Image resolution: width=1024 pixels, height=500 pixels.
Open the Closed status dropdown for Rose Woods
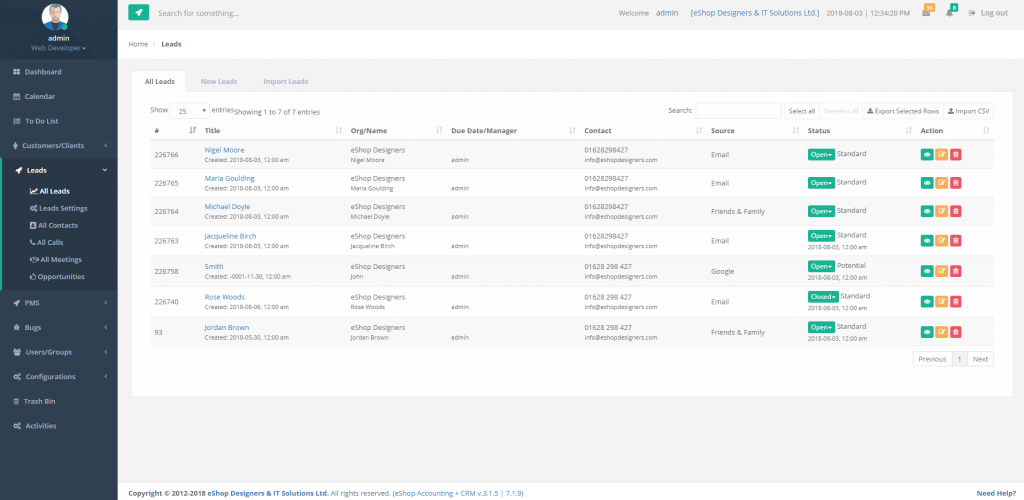click(823, 297)
